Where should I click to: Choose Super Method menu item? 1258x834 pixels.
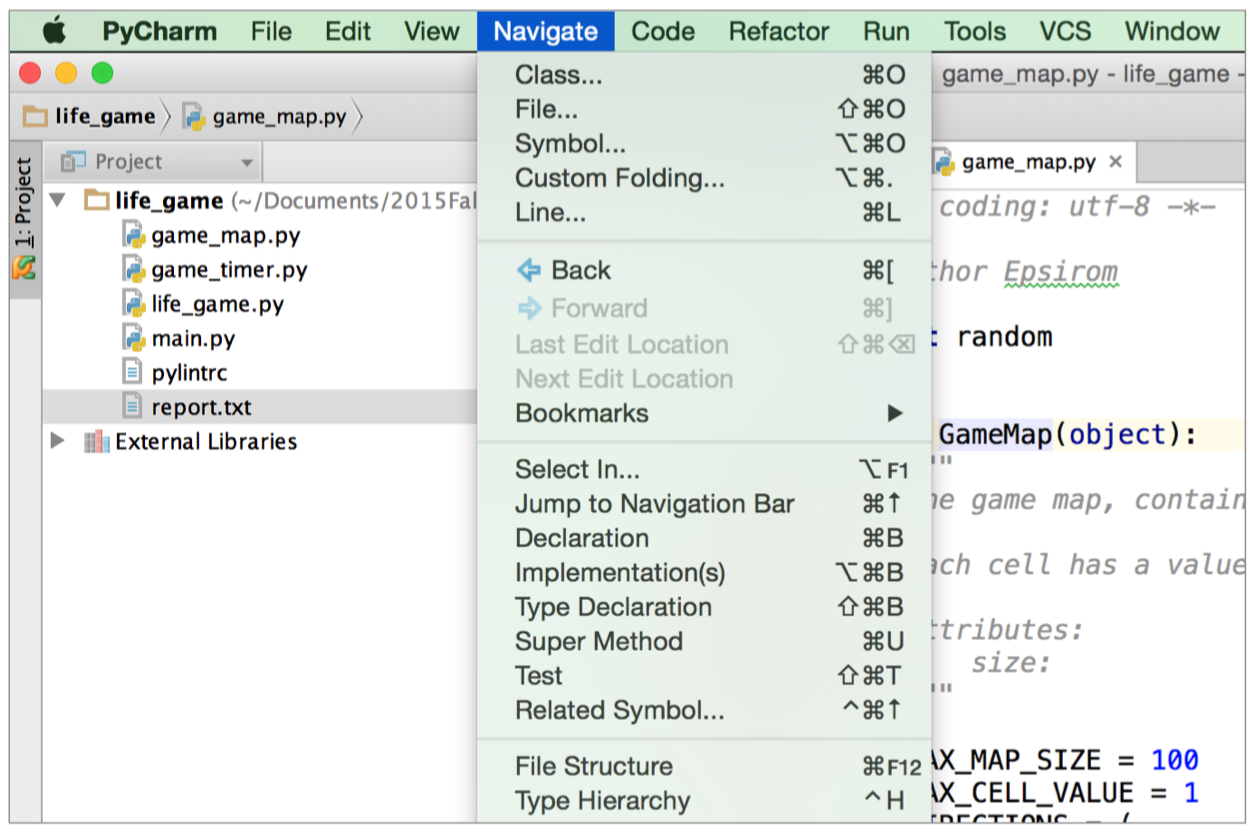coord(704,641)
